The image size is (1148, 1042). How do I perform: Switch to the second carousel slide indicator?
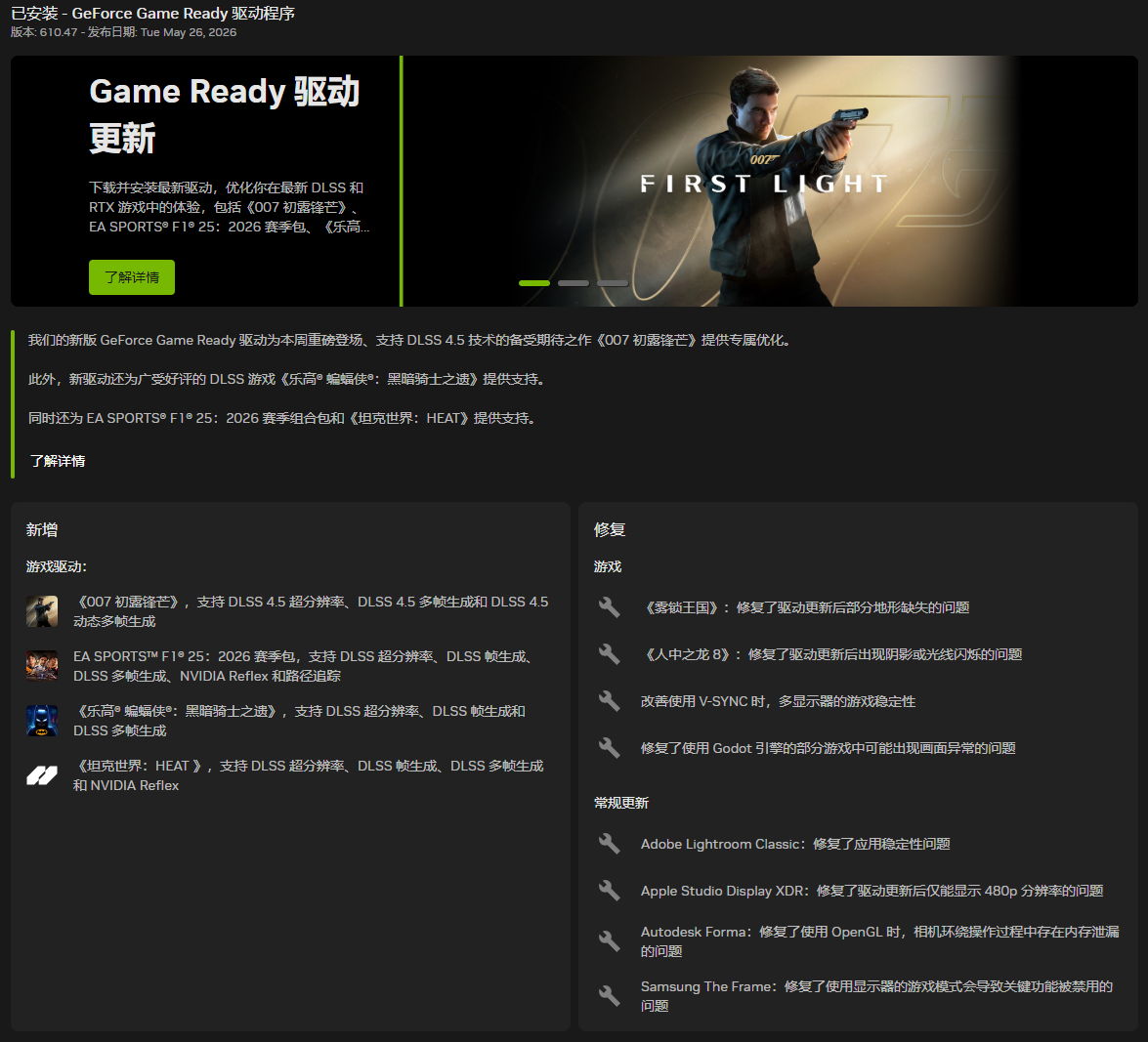(574, 283)
